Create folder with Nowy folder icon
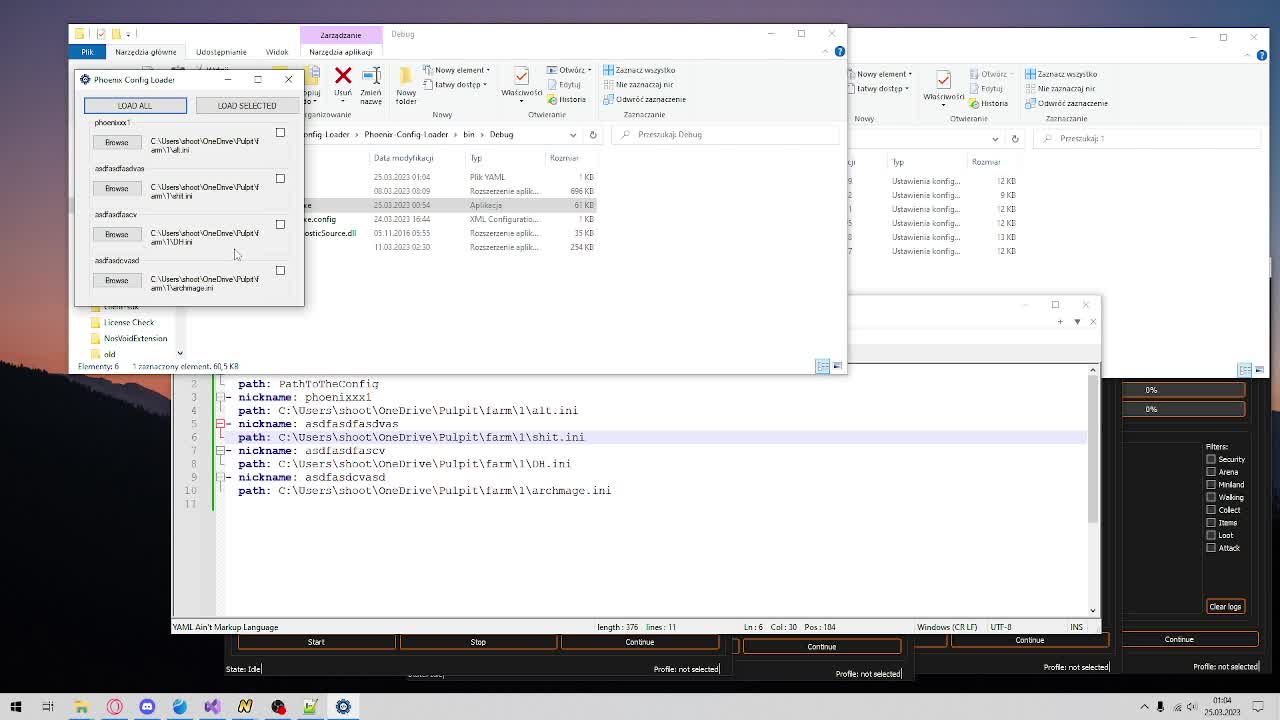The height and width of the screenshot is (720, 1280). [x=404, y=78]
